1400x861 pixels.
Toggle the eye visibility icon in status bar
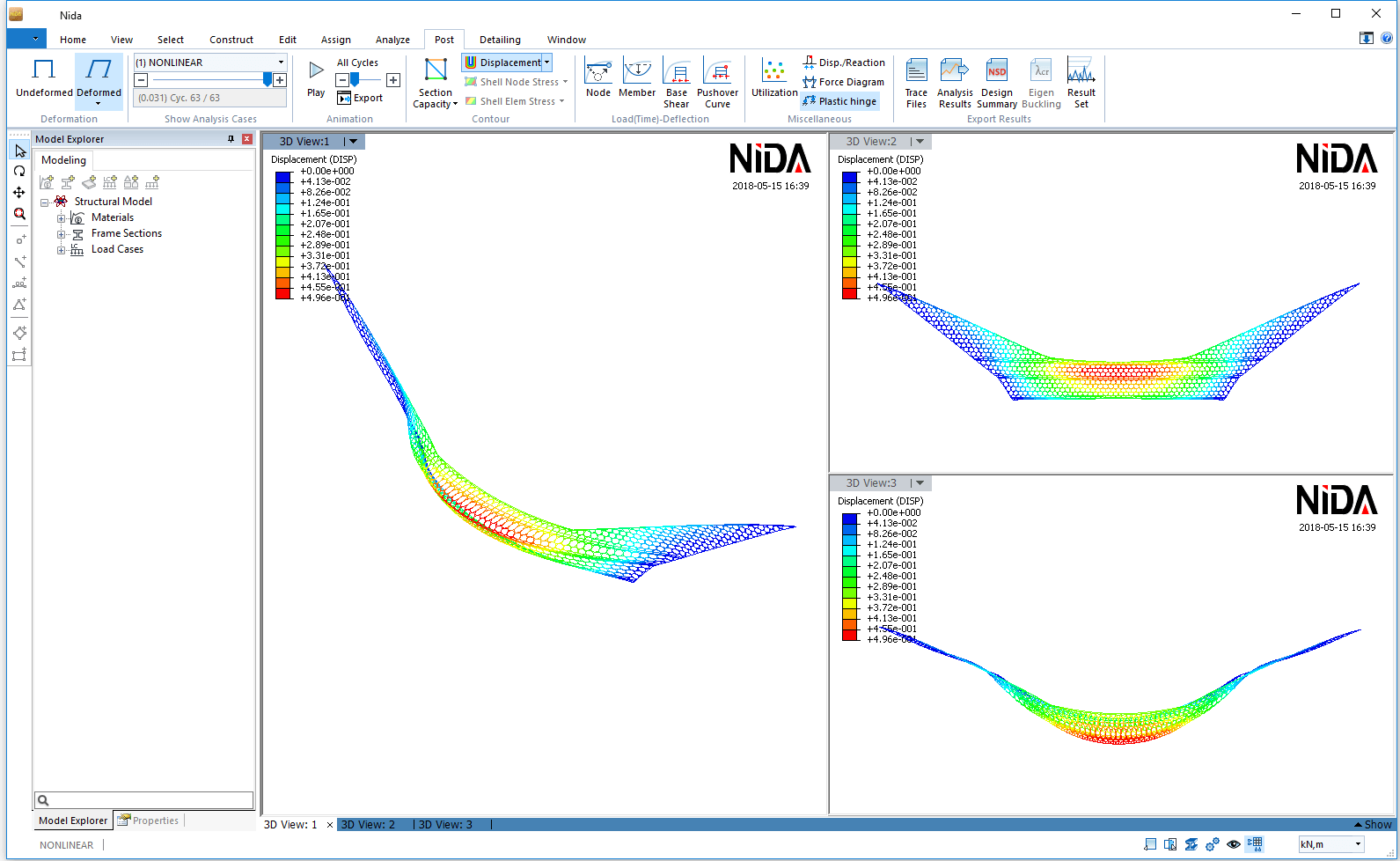coord(1234,844)
